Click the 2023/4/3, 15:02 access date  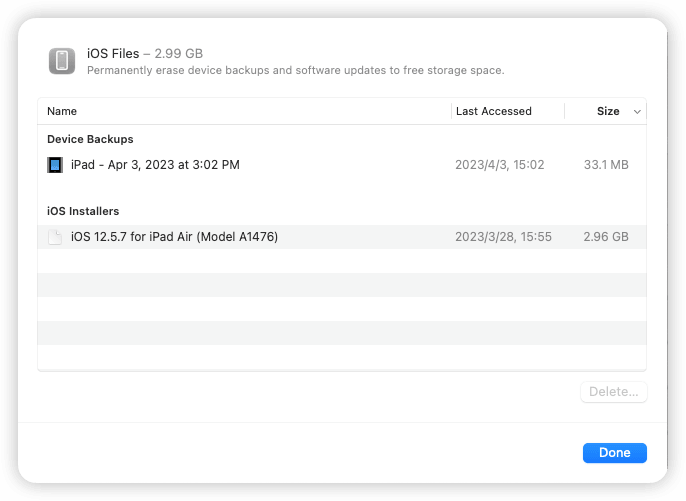click(x=499, y=165)
